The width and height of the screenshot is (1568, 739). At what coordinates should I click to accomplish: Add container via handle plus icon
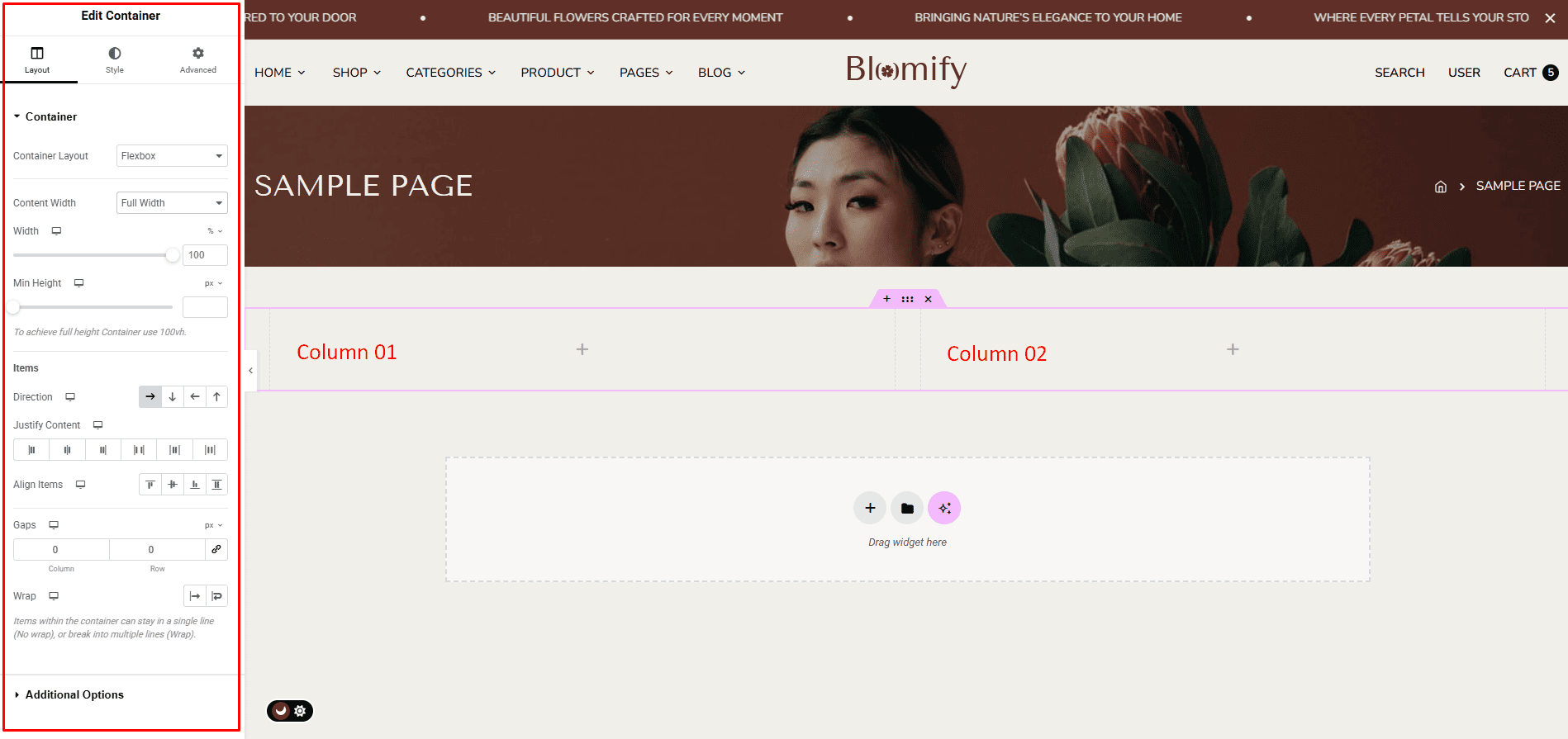coord(886,299)
